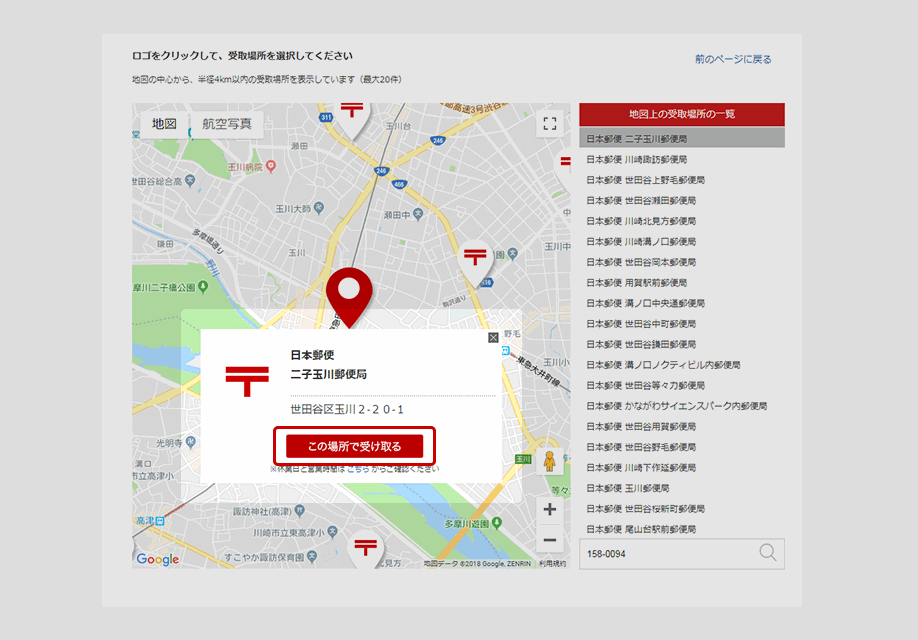This screenshot has height=640, width=918.
Task: Select the Street View pegman icon
Action: pyautogui.click(x=549, y=461)
